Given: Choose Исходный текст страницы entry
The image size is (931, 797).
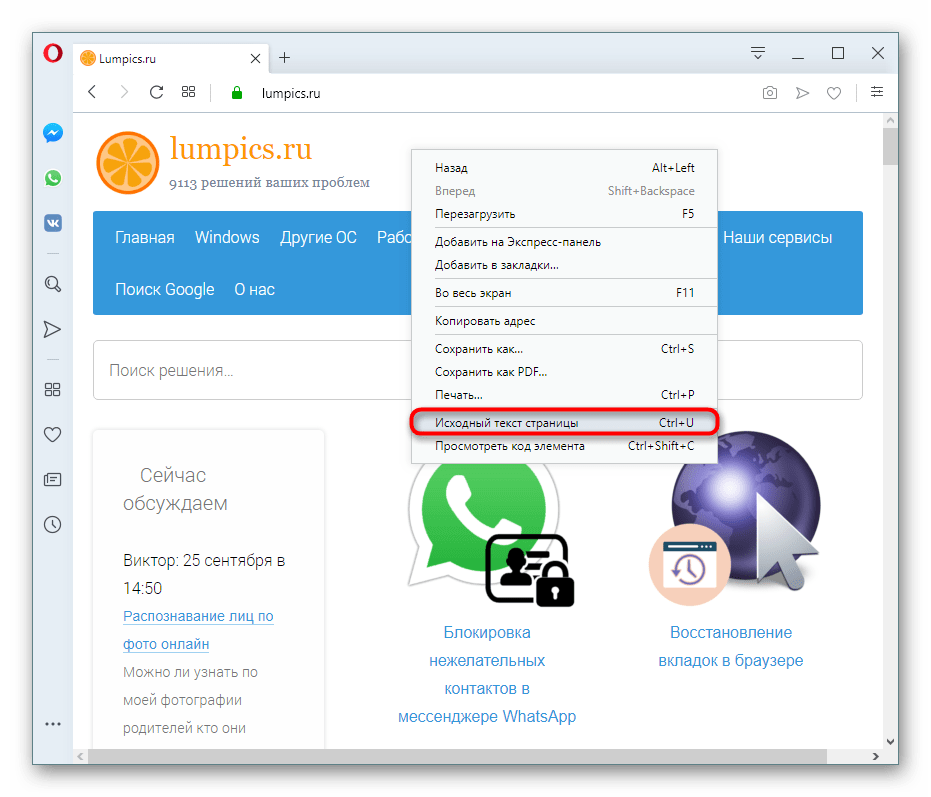Looking at the screenshot, I should (x=564, y=423).
